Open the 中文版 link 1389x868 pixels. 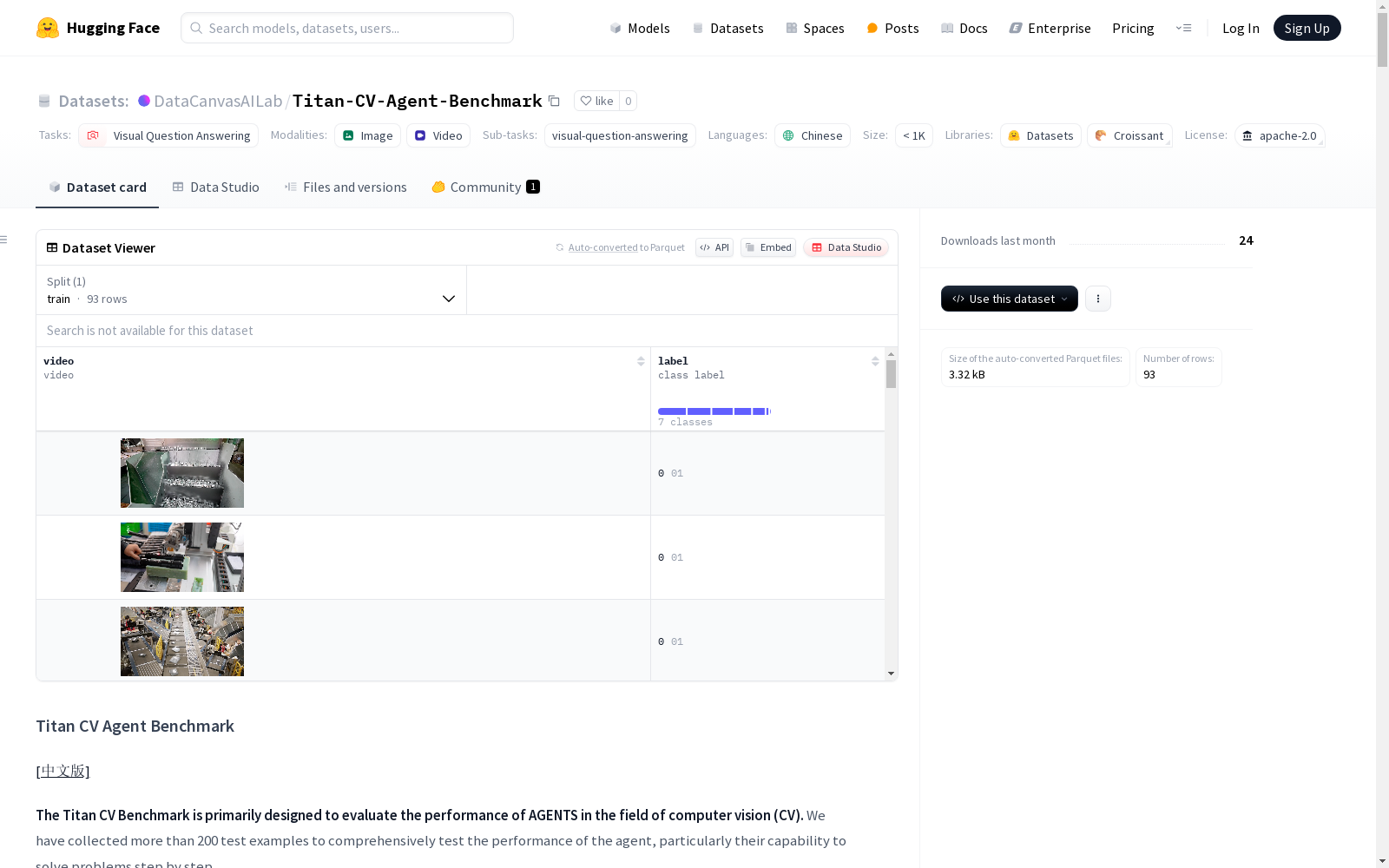point(63,771)
